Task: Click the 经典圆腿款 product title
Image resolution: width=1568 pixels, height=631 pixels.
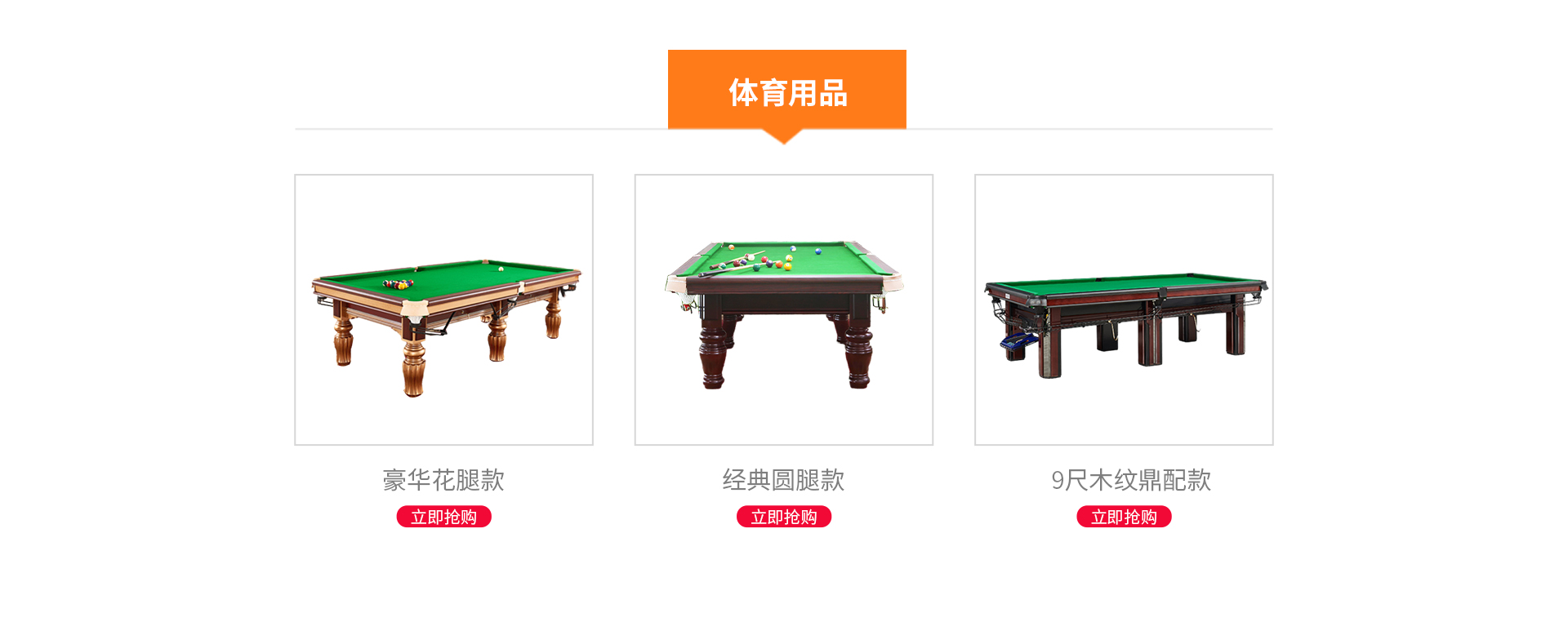Action: coord(784,480)
